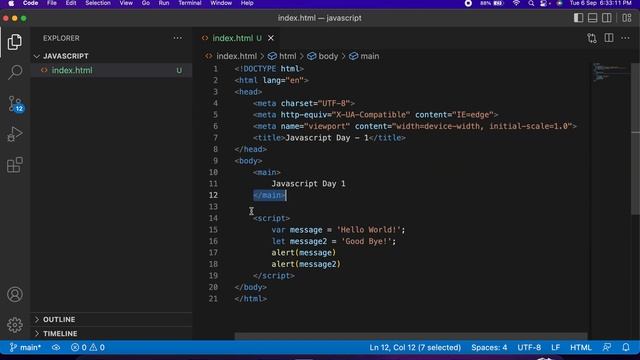Screen dimensions: 640x360
Task: Click line number 15 in gutter
Action: pos(213,230)
